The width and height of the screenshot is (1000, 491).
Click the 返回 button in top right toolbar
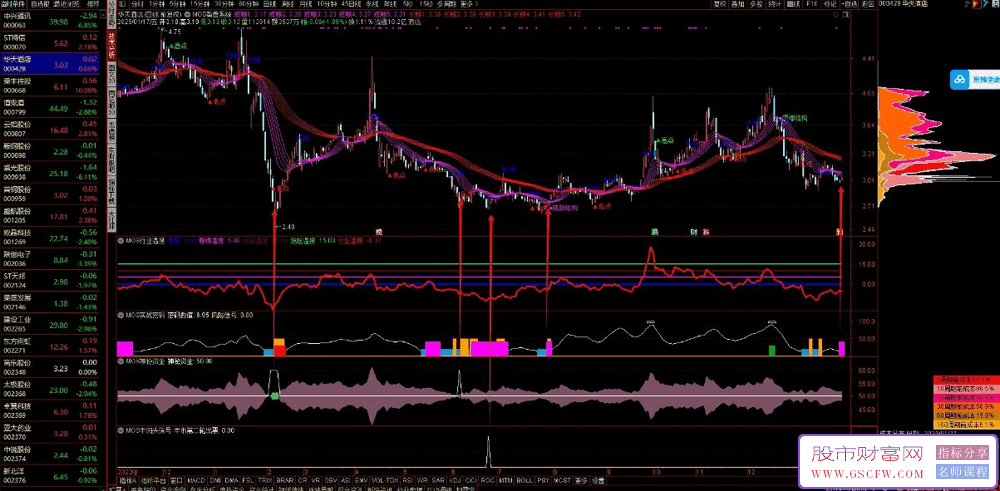[x=867, y=4]
